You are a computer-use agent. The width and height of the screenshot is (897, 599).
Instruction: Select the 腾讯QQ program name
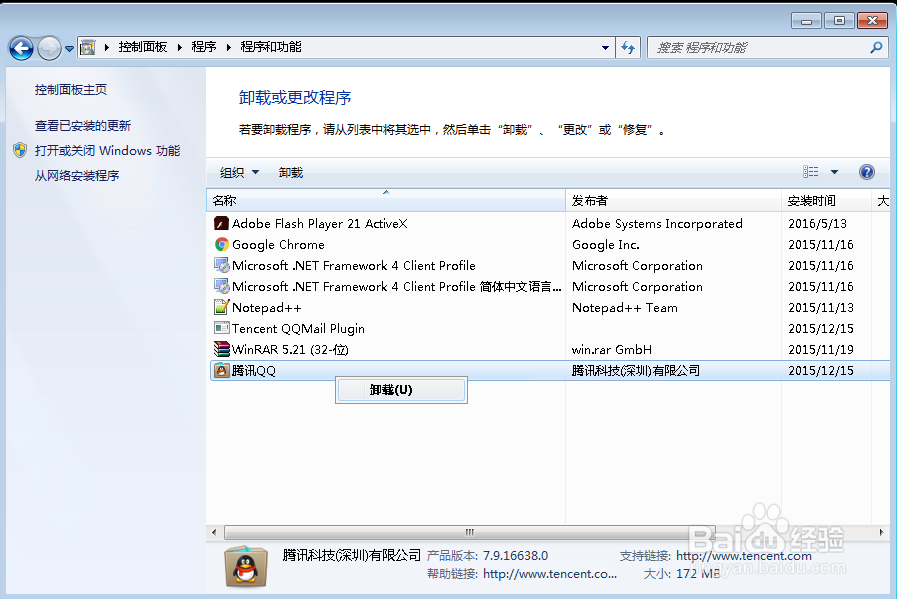(x=253, y=370)
